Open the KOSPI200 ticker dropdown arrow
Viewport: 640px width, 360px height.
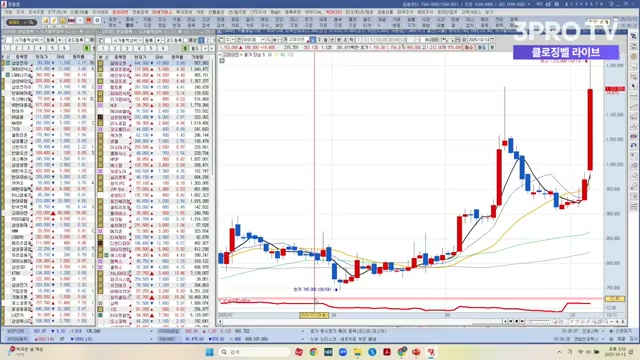(151, 331)
